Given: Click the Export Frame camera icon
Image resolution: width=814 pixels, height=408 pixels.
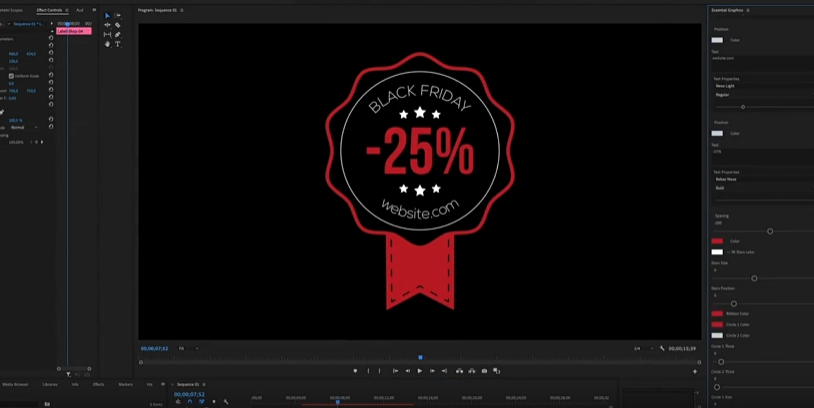Looking at the screenshot, I should (x=484, y=371).
